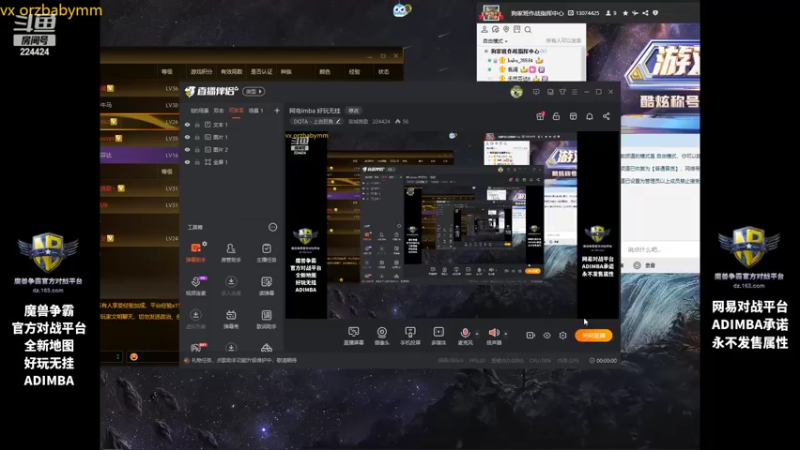The image size is (800, 450).
Task: Sort by the 经验 column header
Action: point(354,72)
